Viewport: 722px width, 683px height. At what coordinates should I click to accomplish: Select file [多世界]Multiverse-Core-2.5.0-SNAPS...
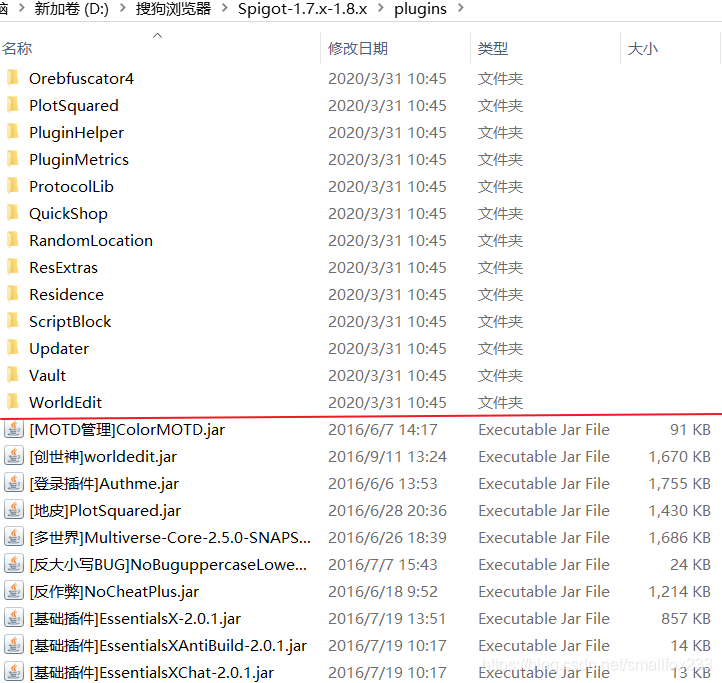point(170,537)
